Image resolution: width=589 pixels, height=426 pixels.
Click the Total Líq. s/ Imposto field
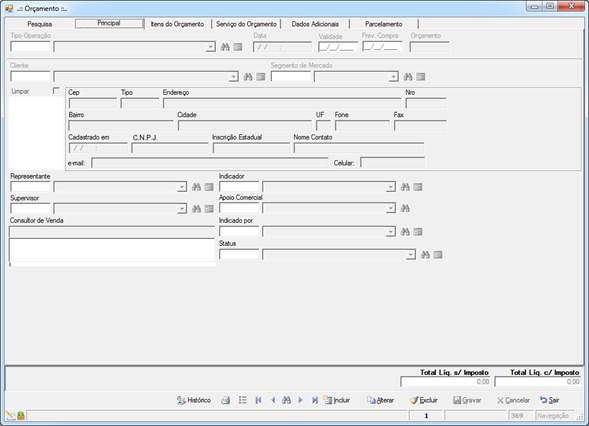pos(445,382)
